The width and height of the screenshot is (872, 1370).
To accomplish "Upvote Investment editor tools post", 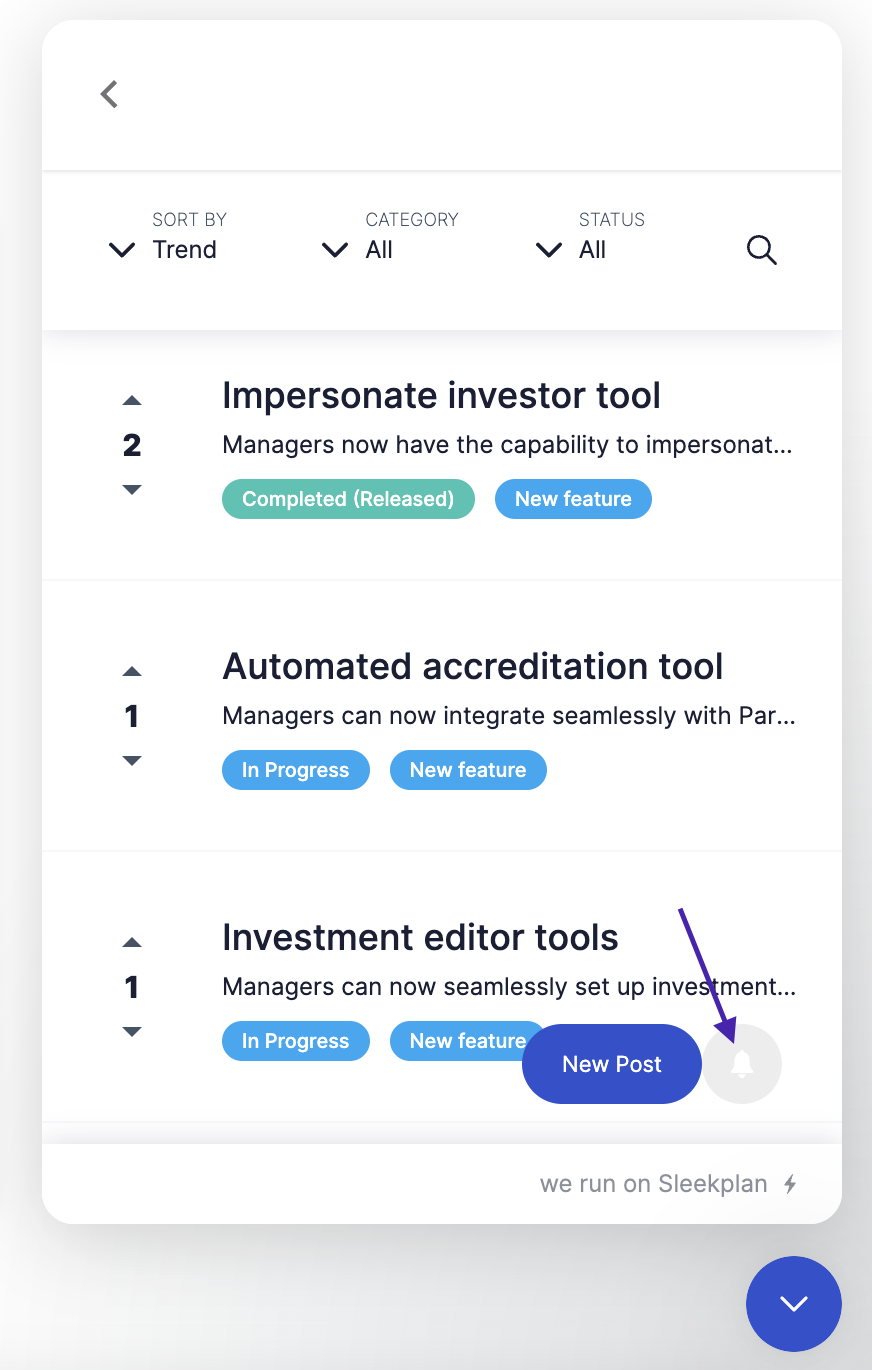I will coord(132,942).
